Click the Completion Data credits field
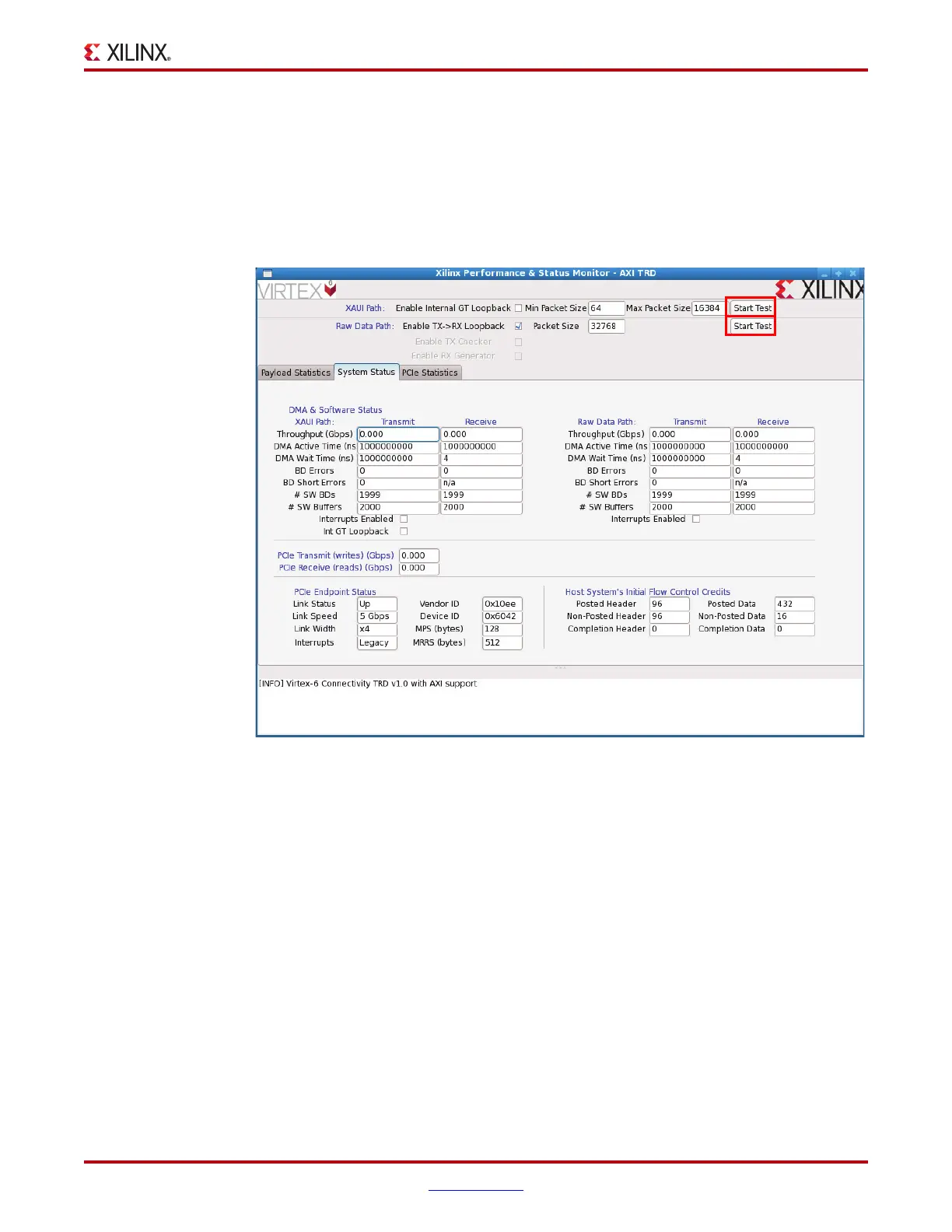Screen dimensions: 952x1232 pyautogui.click(x=795, y=629)
